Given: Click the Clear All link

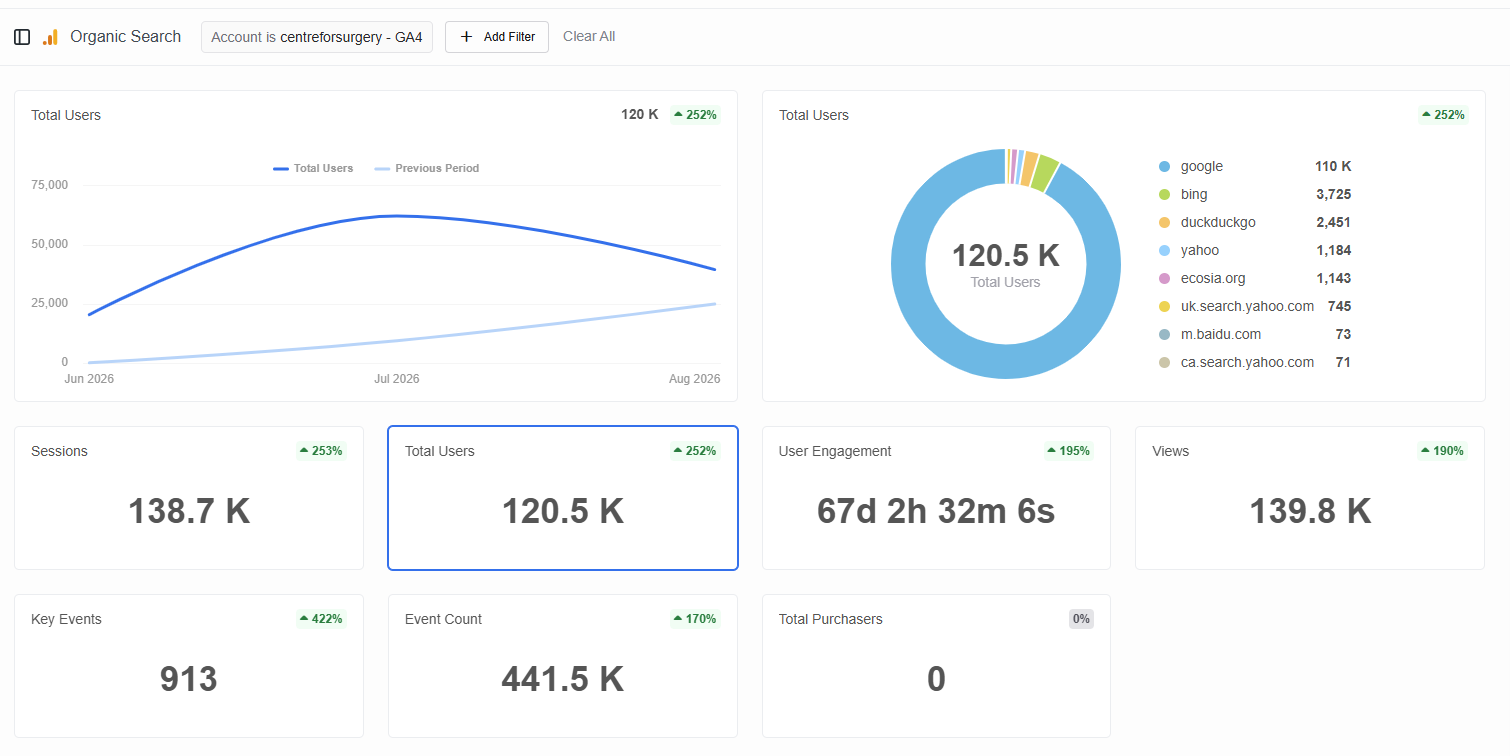Looking at the screenshot, I should [x=589, y=37].
